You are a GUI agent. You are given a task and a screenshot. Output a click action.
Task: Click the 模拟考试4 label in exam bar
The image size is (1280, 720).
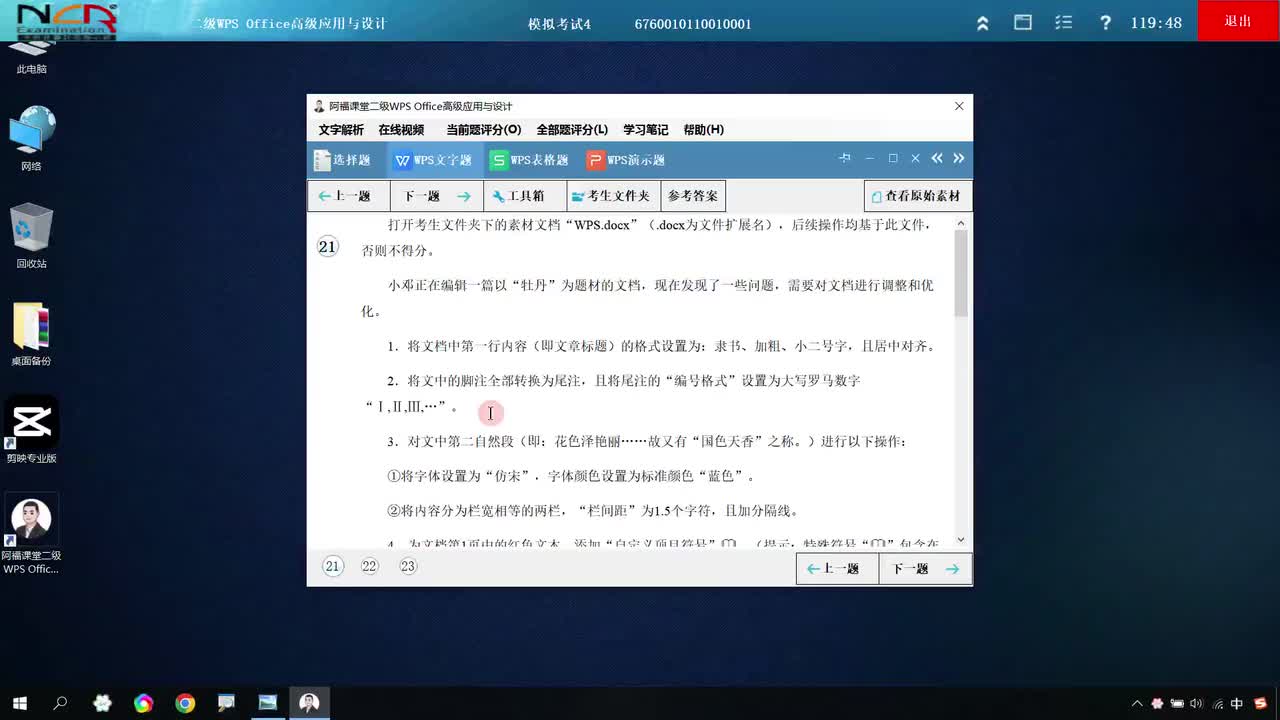[x=560, y=24]
